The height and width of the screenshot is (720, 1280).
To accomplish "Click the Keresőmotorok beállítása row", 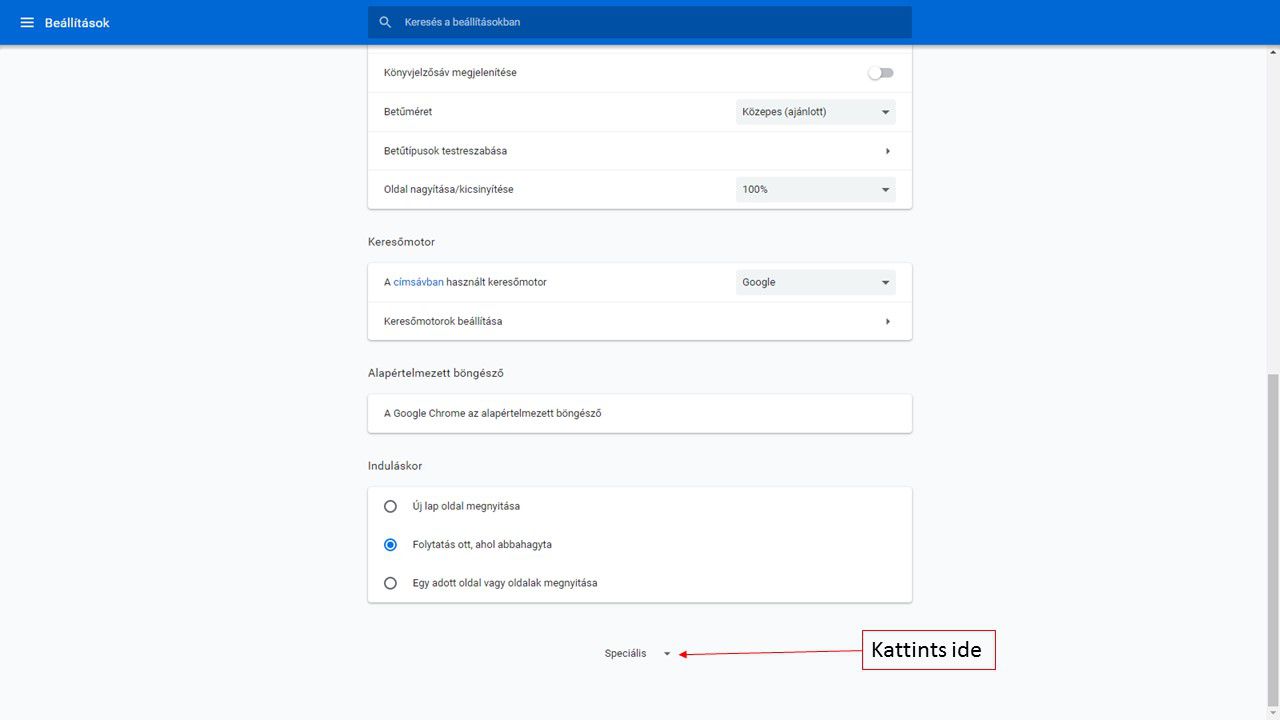I will point(600,322).
